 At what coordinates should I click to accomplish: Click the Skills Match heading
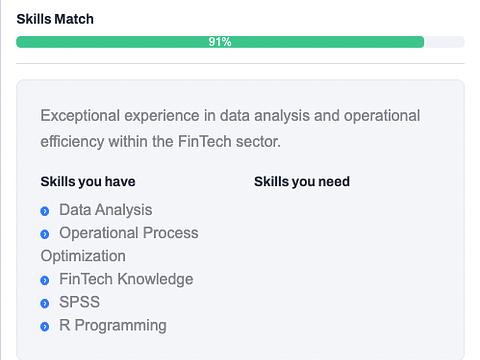[55, 19]
